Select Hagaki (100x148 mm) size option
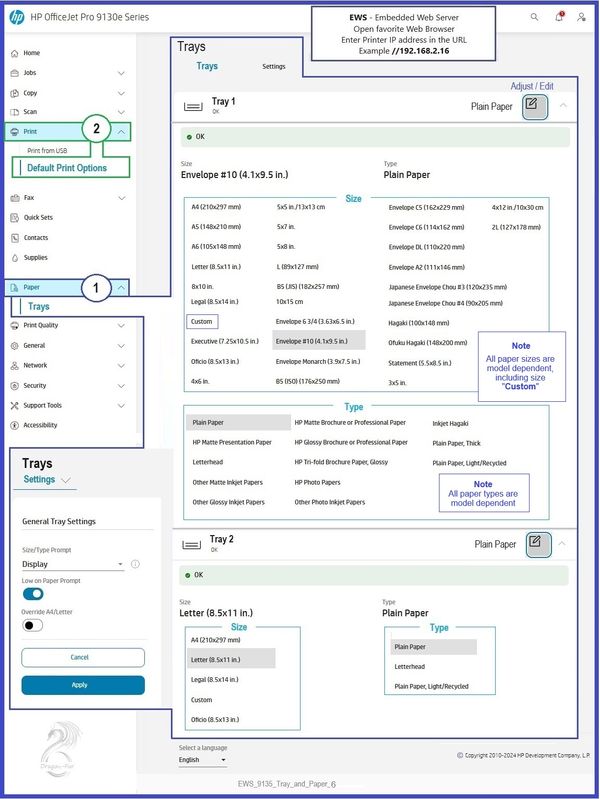Screen dimensions: 600x799 (x=419, y=323)
